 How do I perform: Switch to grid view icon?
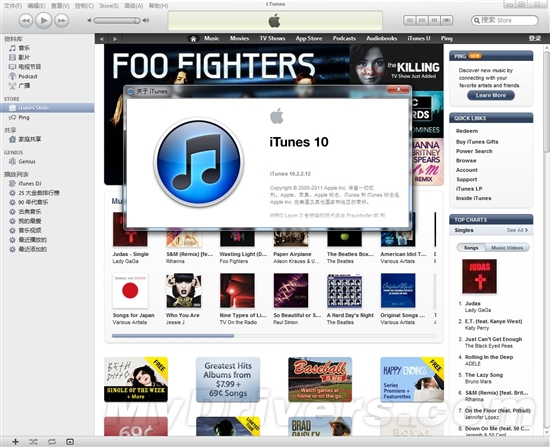click(x=434, y=20)
